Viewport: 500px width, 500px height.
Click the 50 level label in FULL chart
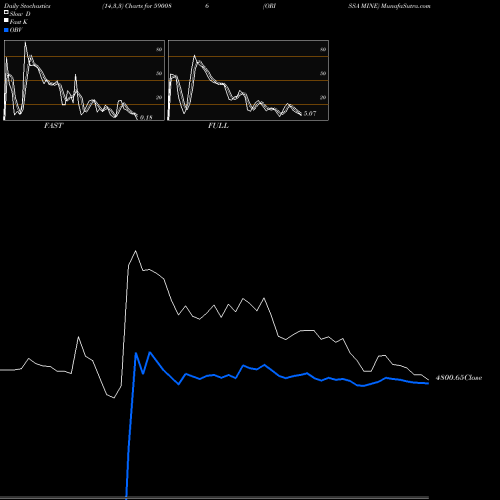click(x=323, y=73)
